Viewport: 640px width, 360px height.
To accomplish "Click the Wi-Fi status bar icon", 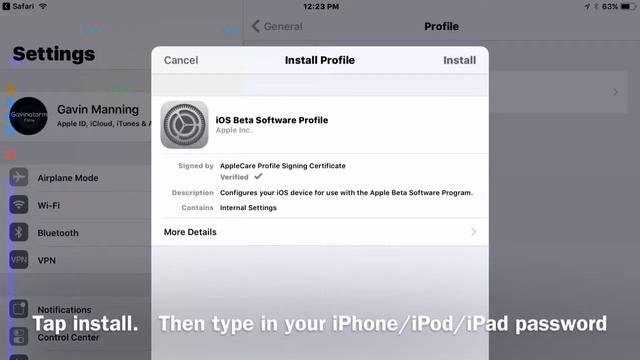I will (43, 7).
